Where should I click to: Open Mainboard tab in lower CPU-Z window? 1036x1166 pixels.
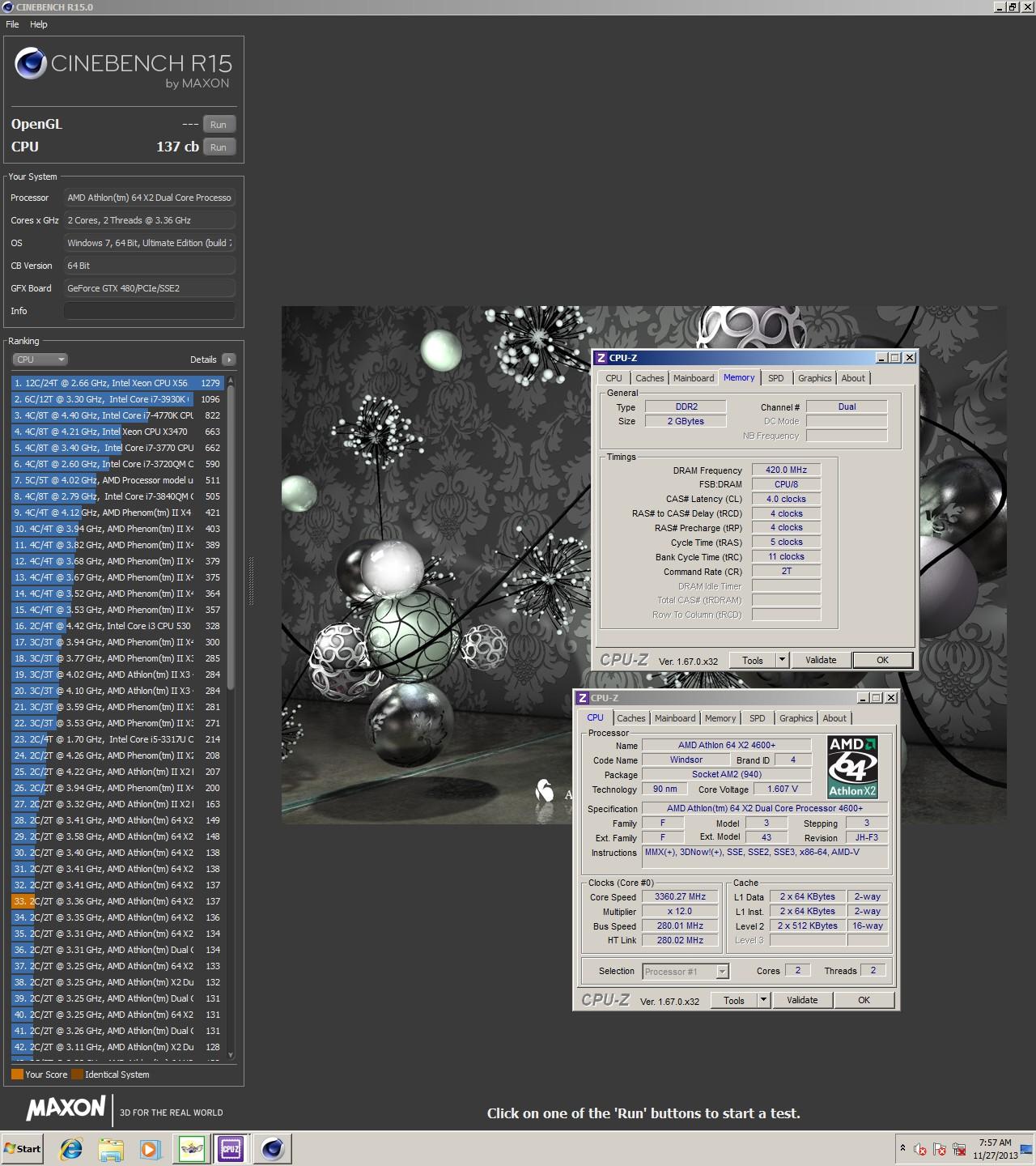pos(675,718)
